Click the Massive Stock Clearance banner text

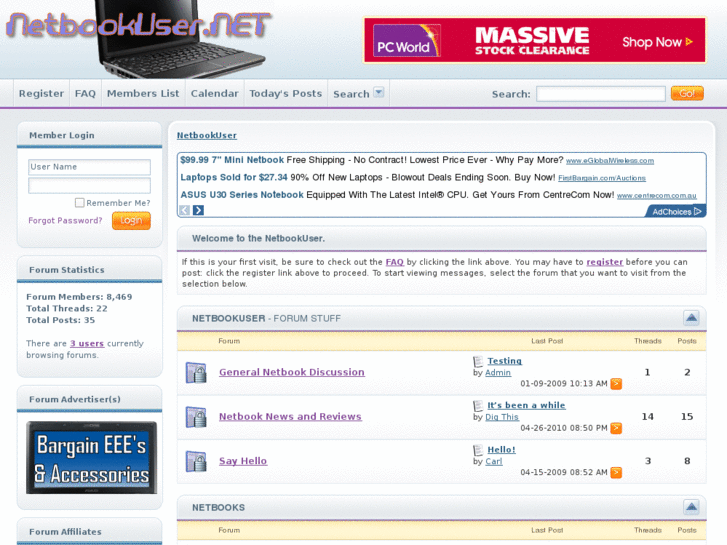[x=532, y=41]
